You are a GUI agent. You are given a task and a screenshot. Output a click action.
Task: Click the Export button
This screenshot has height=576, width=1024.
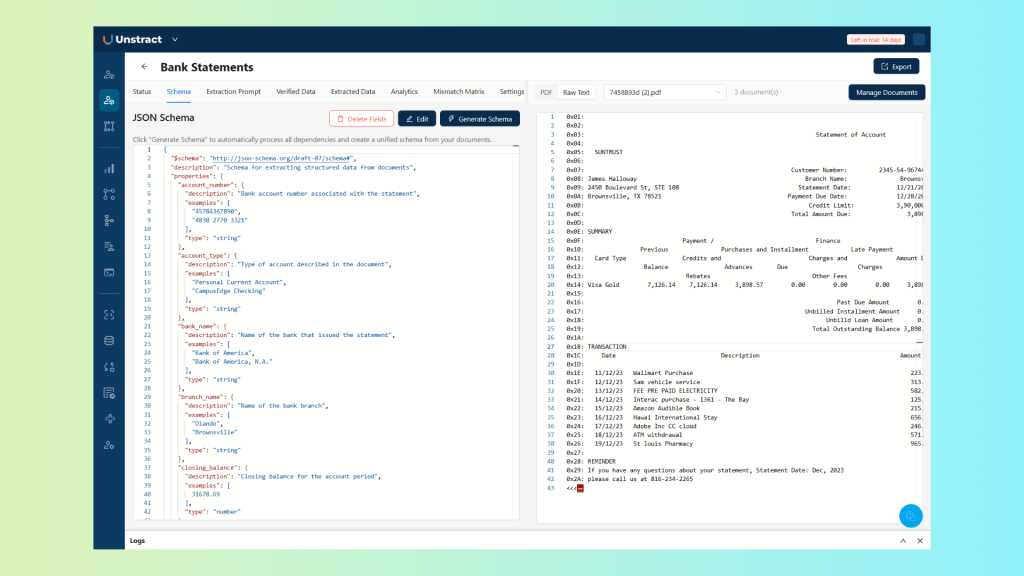click(896, 67)
